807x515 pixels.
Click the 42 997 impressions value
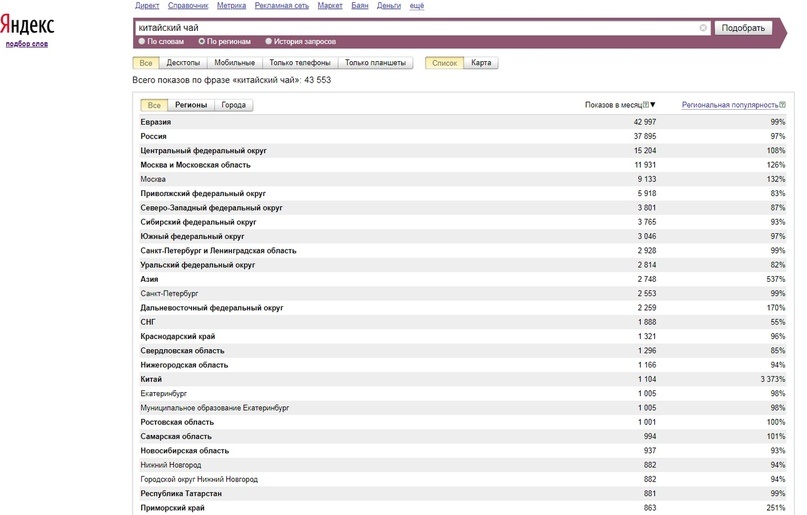point(645,122)
